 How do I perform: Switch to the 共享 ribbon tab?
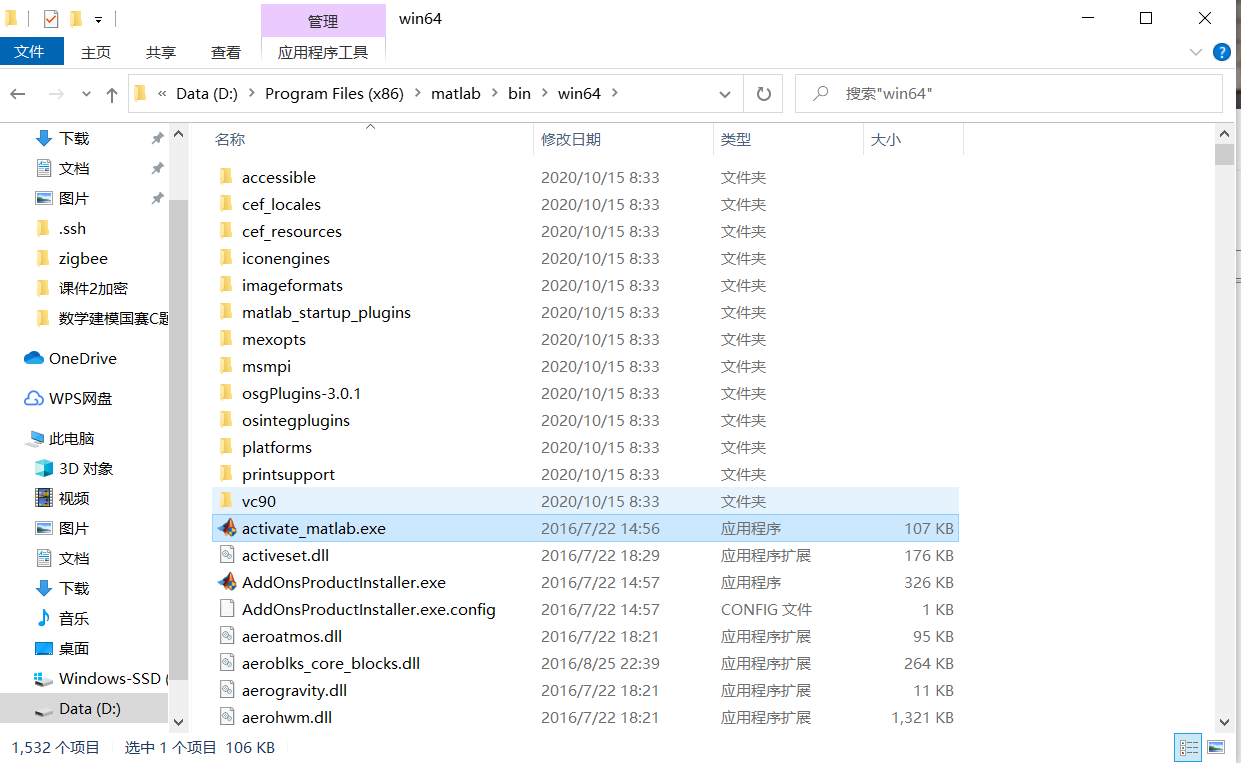pos(161,52)
